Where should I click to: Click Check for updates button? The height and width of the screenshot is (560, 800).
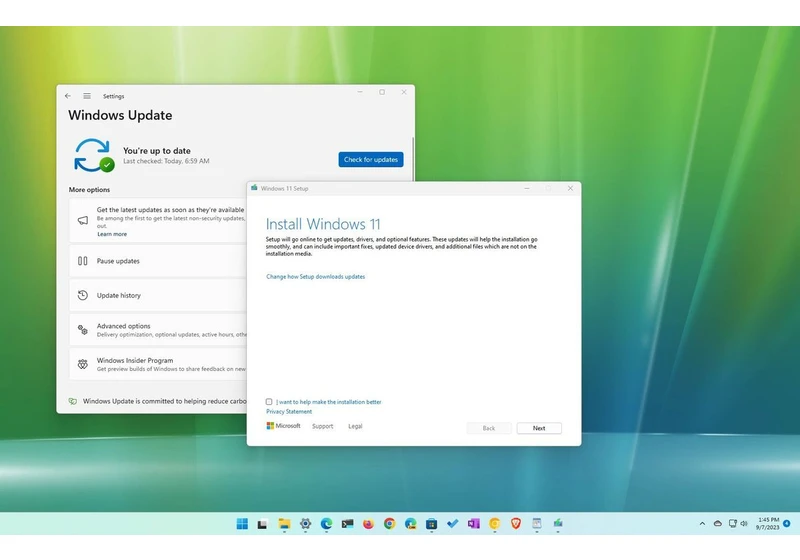(x=371, y=160)
